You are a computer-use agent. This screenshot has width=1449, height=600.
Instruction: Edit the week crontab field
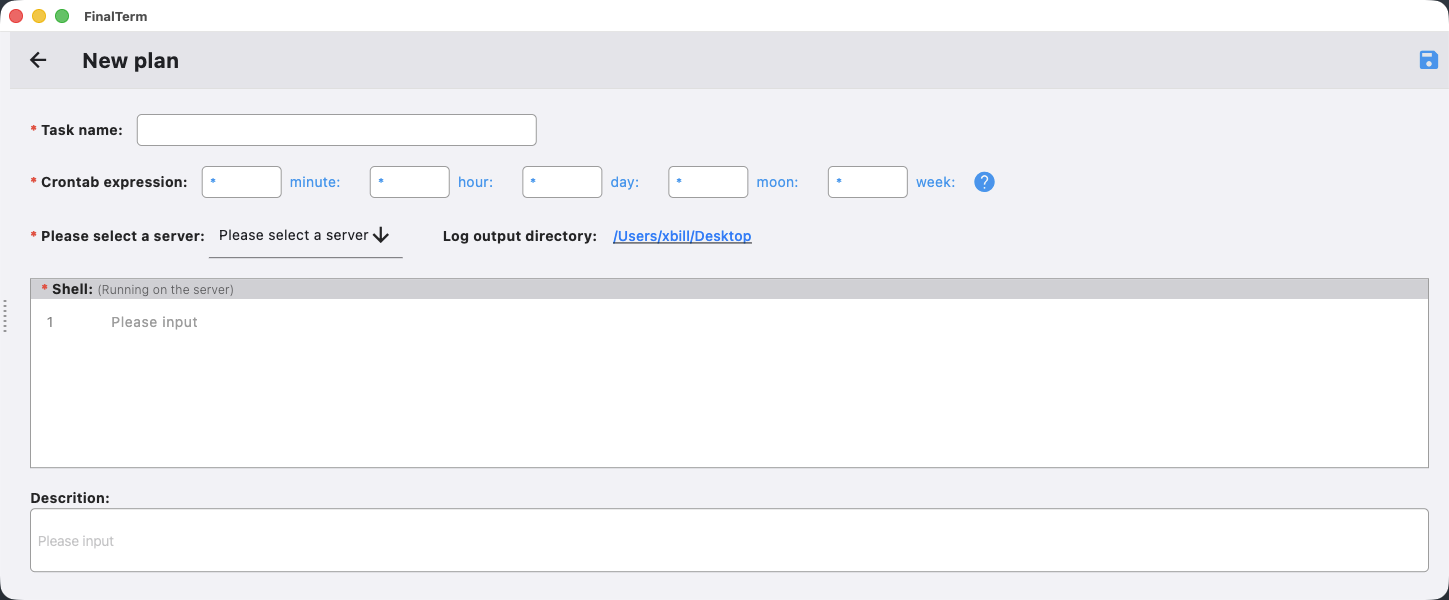868,182
